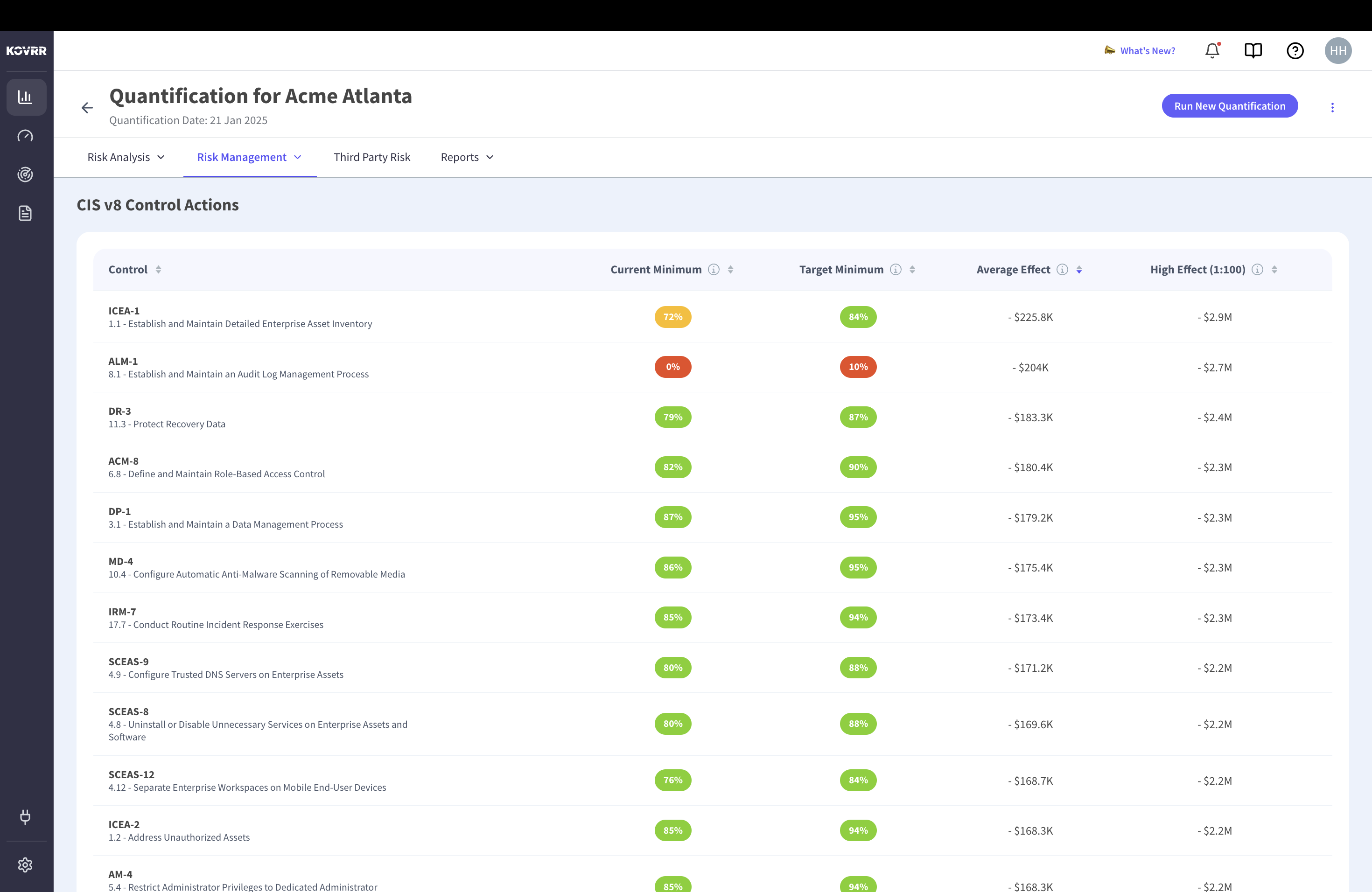This screenshot has height=892, width=1372.
Task: Open the HH user avatar menu
Action: click(x=1338, y=51)
